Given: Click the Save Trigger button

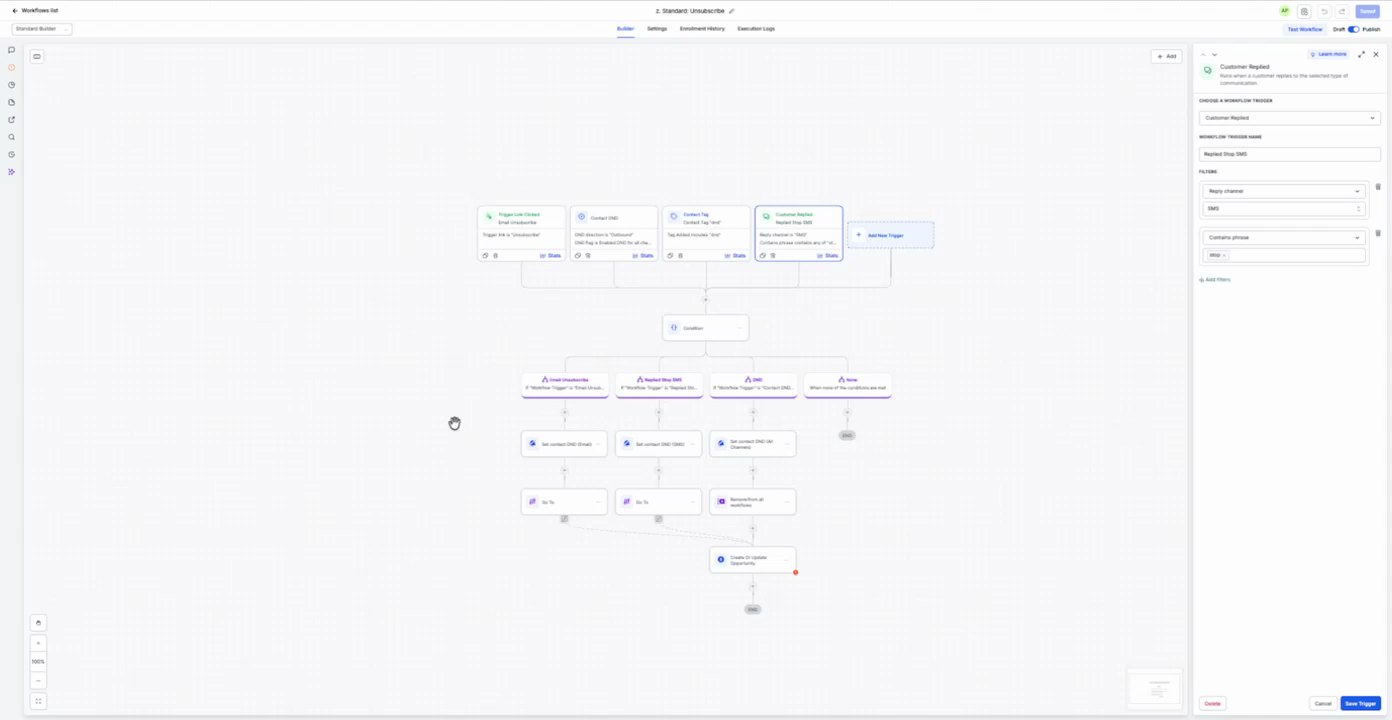Looking at the screenshot, I should tap(1360, 703).
